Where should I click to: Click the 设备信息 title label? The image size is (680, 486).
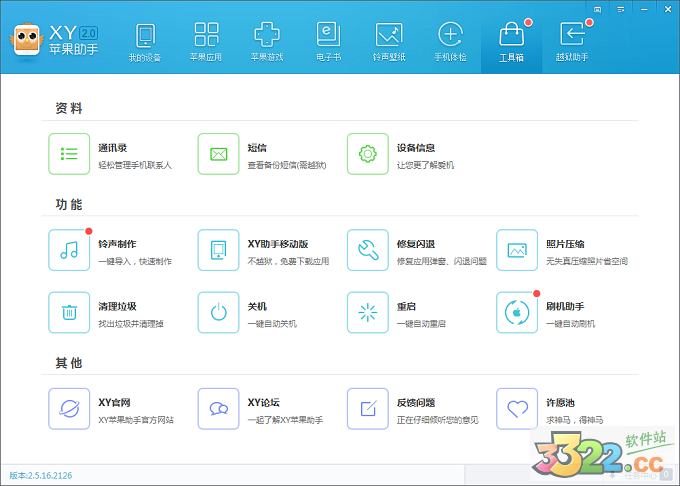(x=415, y=148)
